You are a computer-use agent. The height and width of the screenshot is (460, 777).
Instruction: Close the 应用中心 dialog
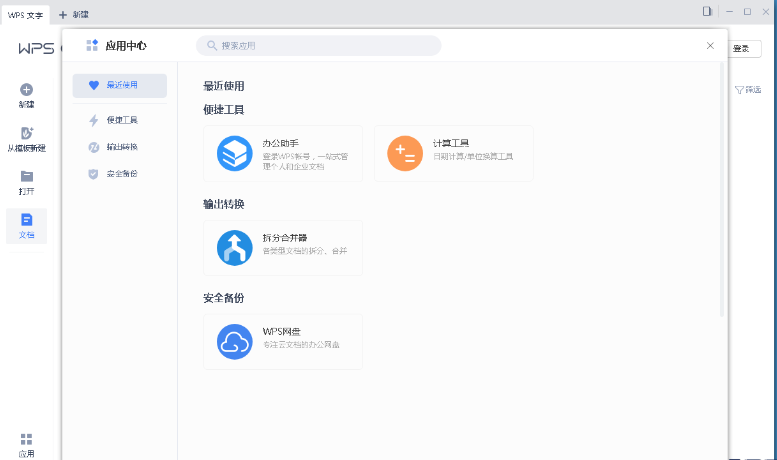click(x=710, y=46)
